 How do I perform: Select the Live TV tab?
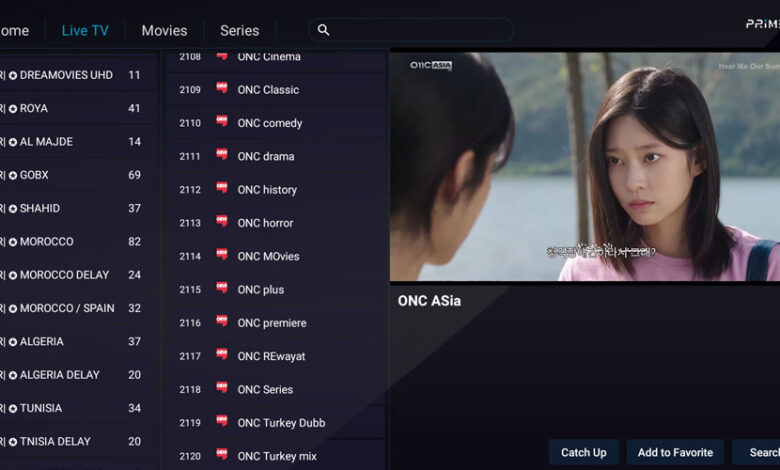pos(85,31)
